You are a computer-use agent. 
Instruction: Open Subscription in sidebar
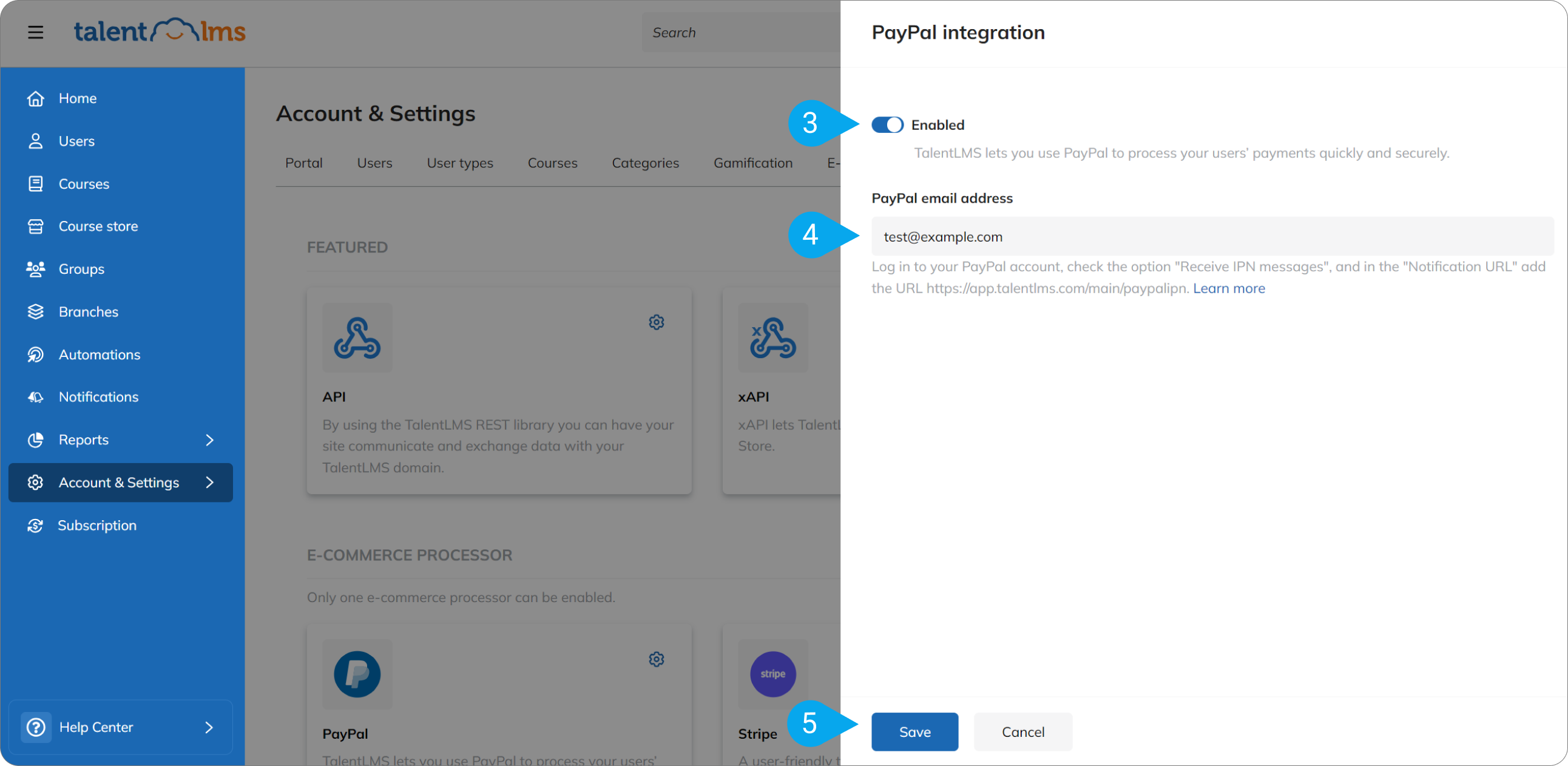[x=96, y=526]
